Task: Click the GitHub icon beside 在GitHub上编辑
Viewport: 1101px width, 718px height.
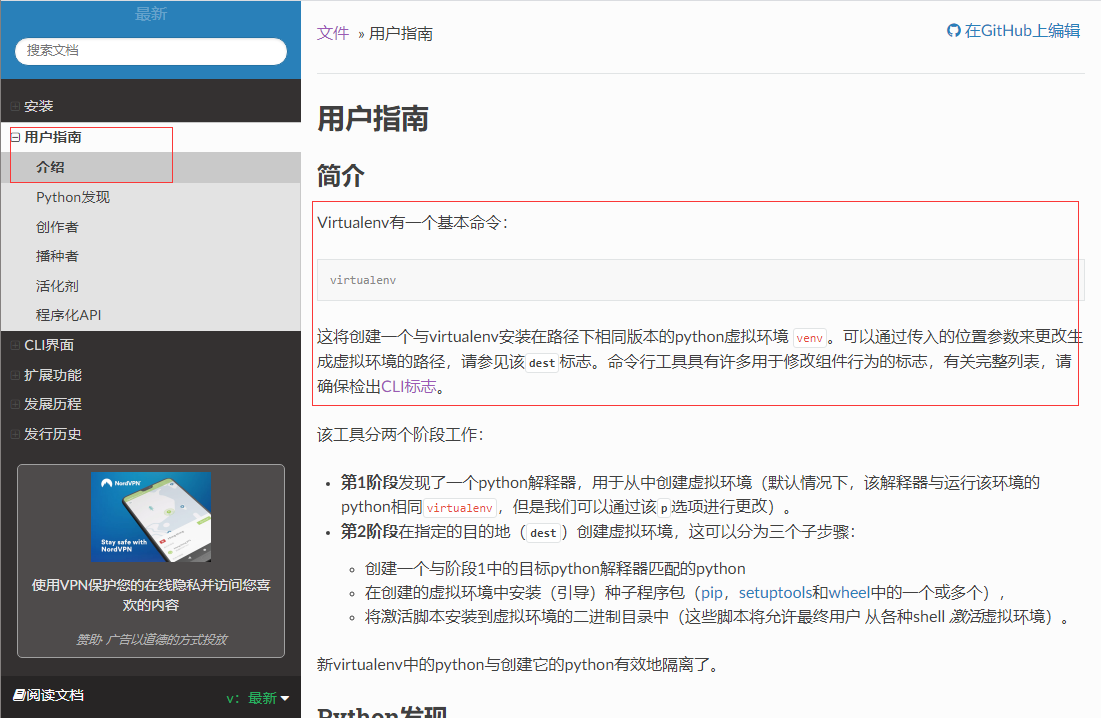Action: coord(953,30)
